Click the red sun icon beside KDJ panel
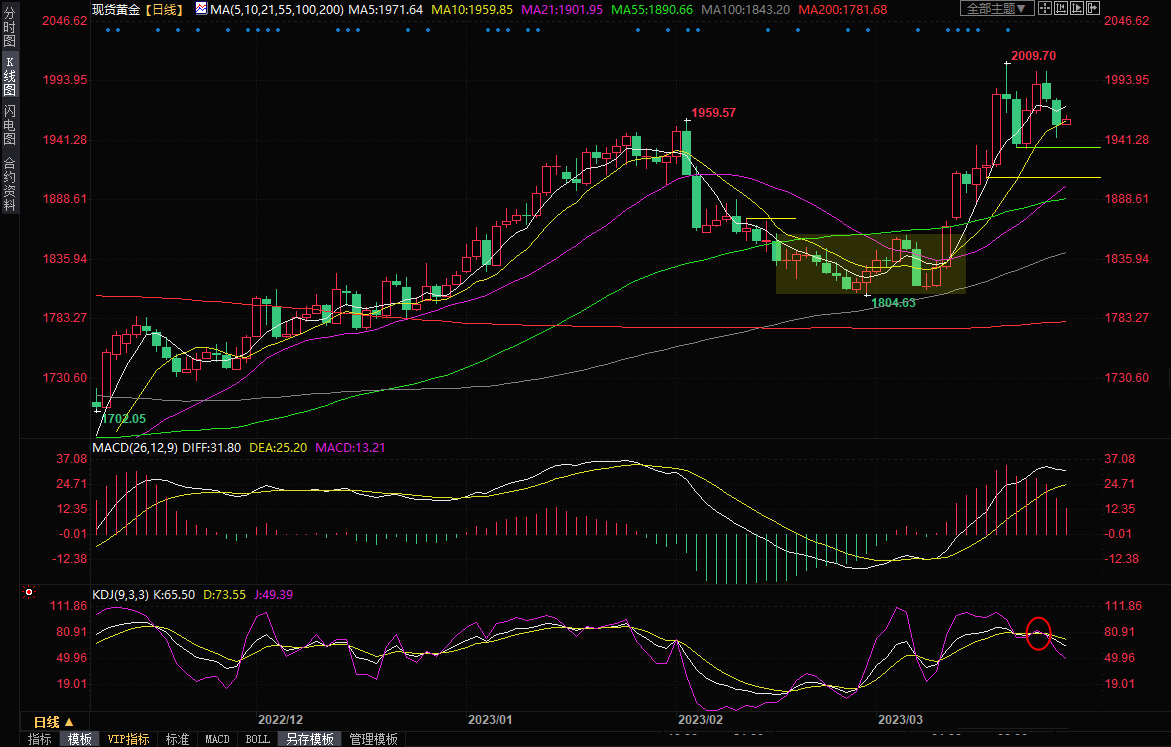Viewport: 1171px width, 747px height. pos(30,594)
